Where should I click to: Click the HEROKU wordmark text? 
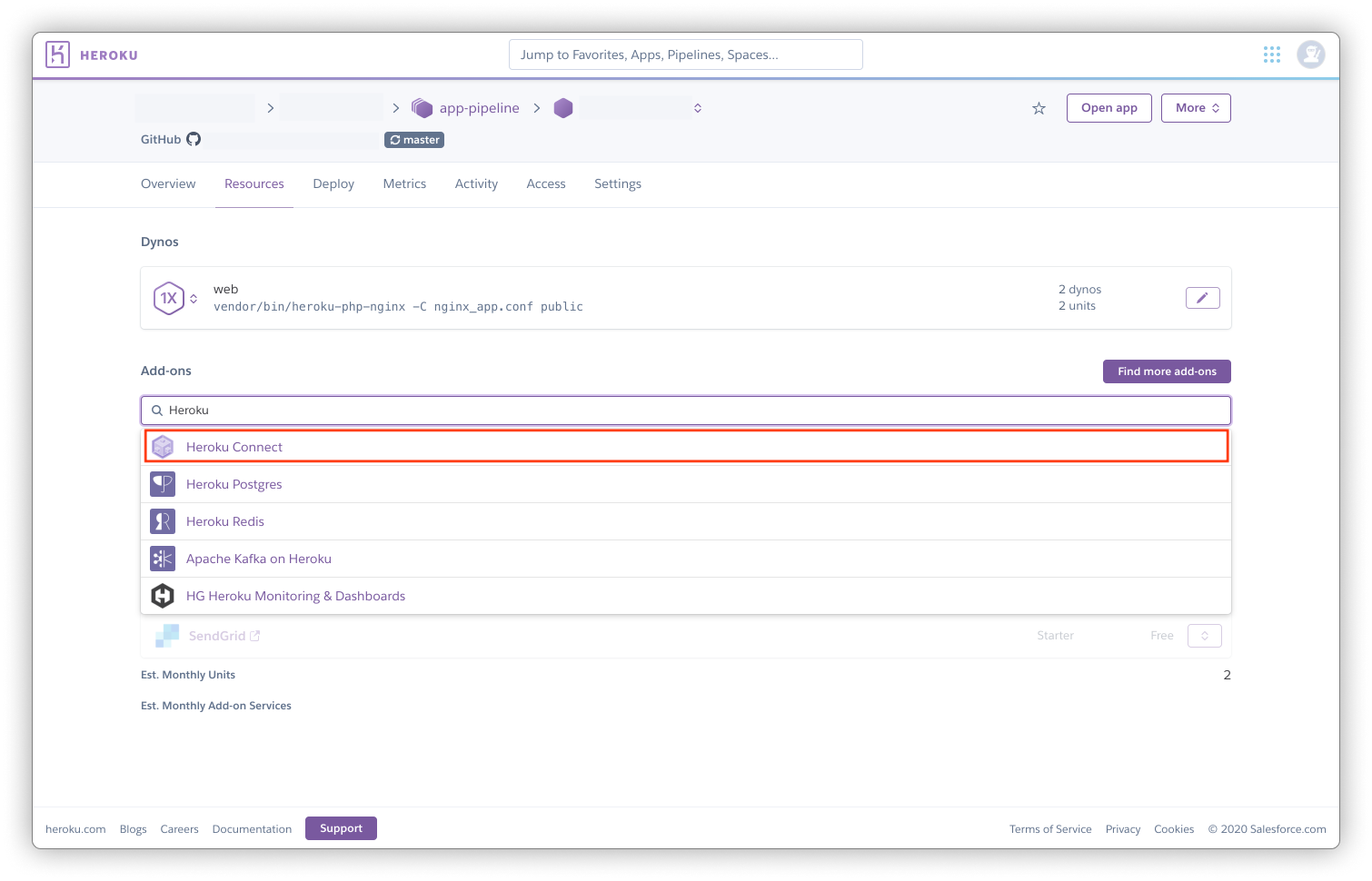[x=109, y=55]
